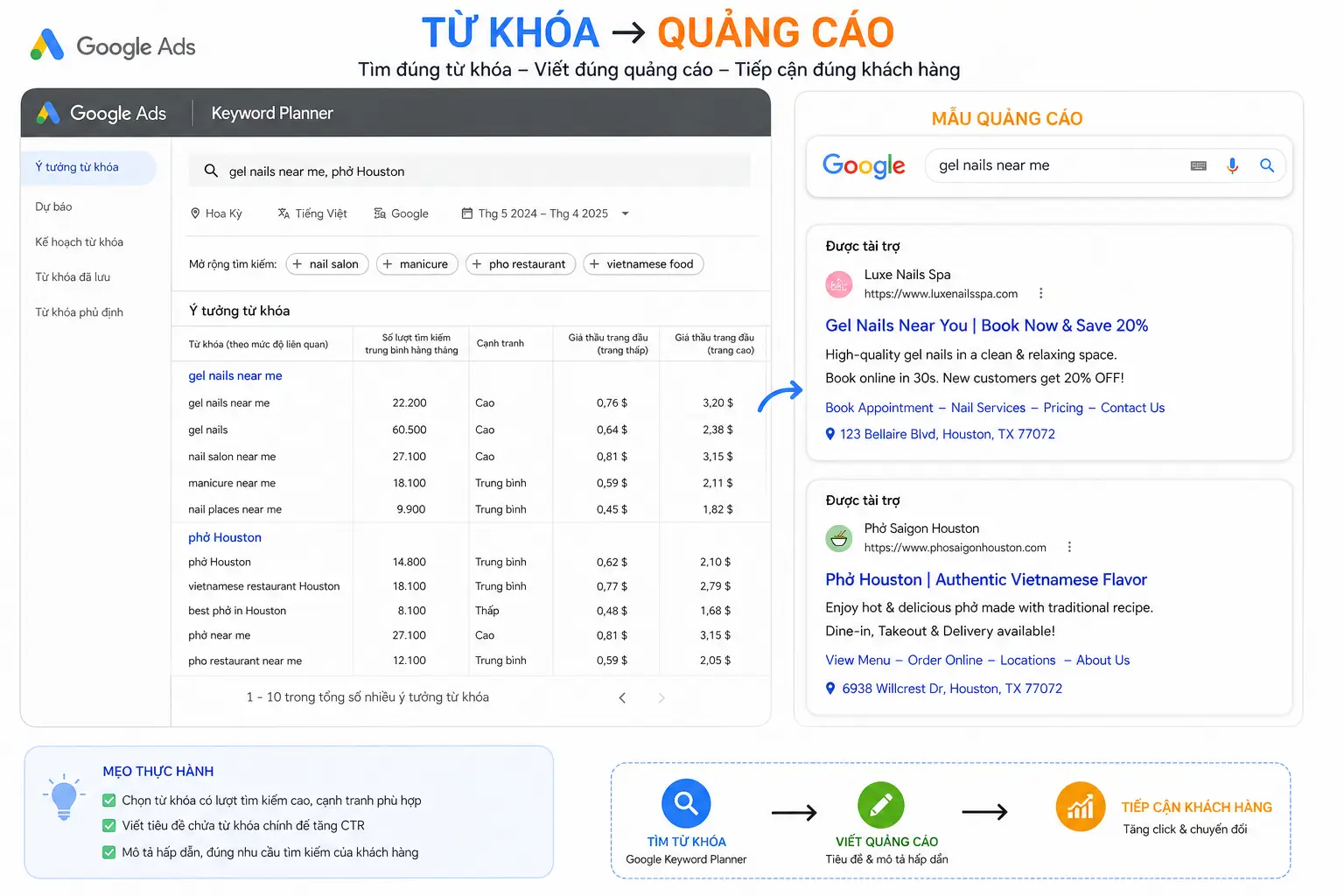Open Từ khóa đã lưu sidebar item
This screenshot has height=896, width=1344.
coord(73,276)
